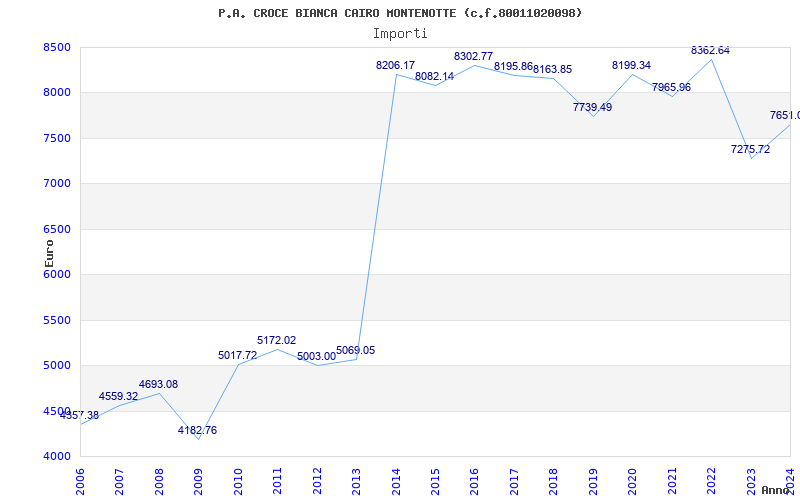The image size is (800, 500).
Task: Click the 5069.05 label for 2013
Action: coord(355,350)
